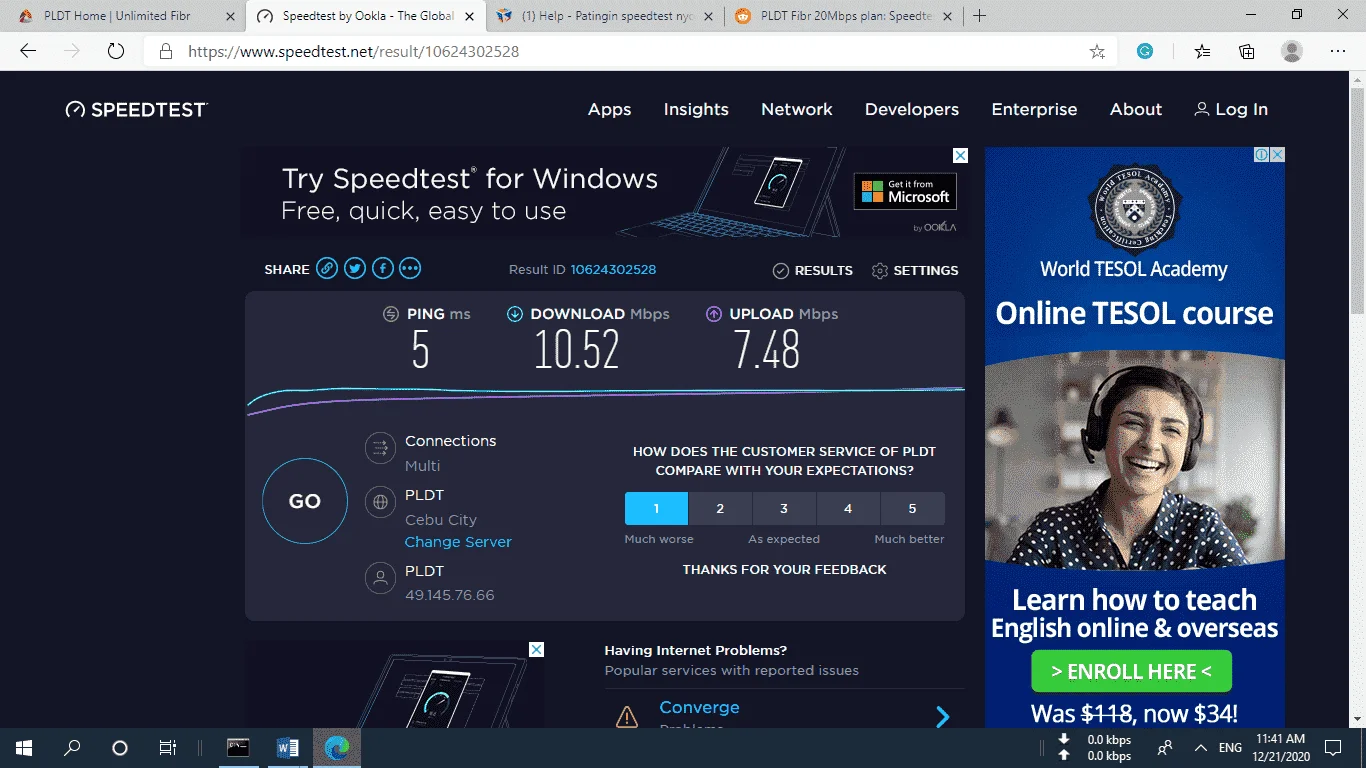Click the globe icon beside PLDT Cebu City

[380, 502]
